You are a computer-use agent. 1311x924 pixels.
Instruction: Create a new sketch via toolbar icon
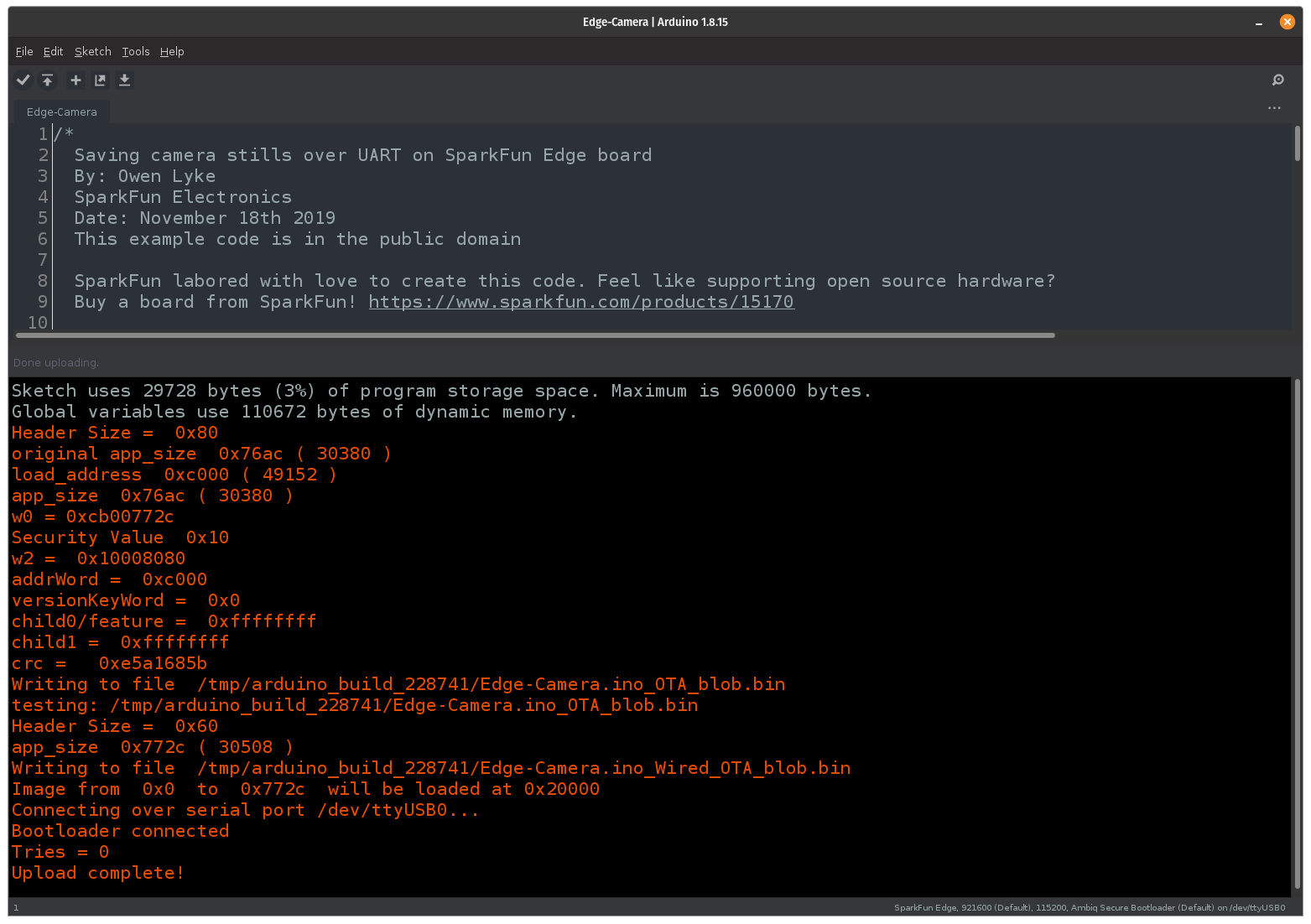(75, 80)
